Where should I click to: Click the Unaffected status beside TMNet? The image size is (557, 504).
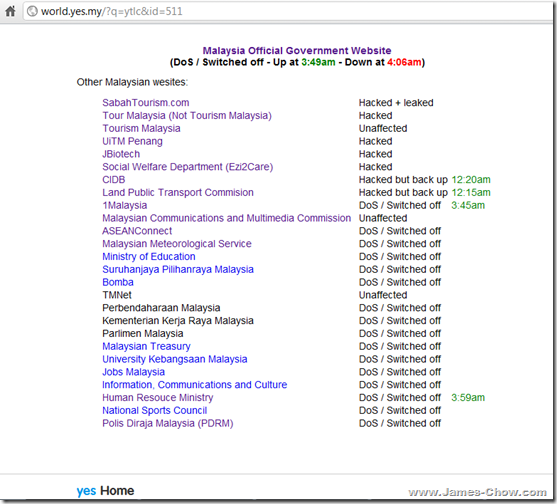tap(383, 295)
